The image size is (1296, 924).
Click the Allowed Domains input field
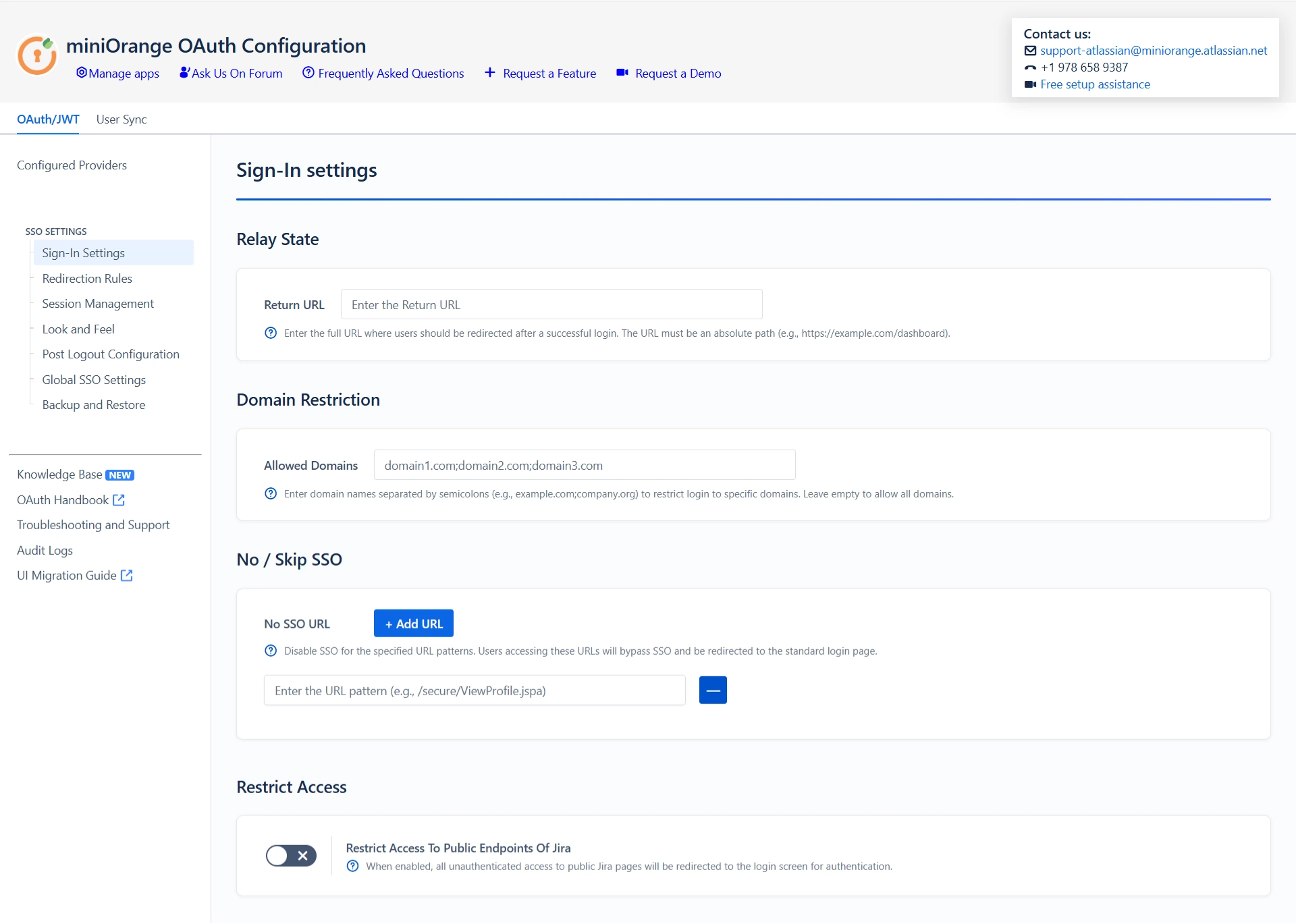(x=585, y=465)
